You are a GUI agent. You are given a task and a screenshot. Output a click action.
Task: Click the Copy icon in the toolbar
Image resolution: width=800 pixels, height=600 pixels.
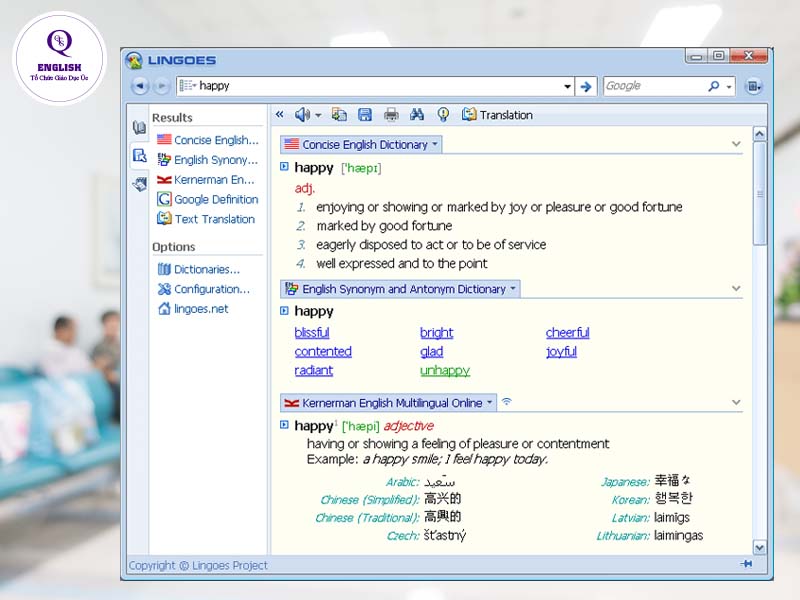click(339, 114)
